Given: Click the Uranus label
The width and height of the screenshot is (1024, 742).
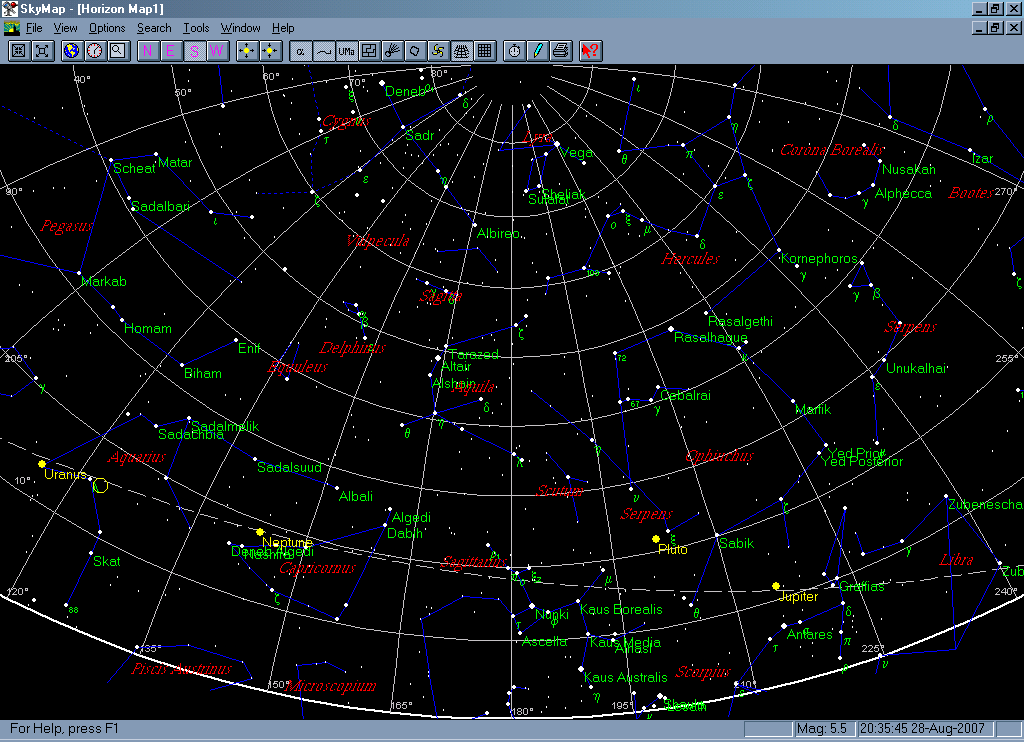Looking at the screenshot, I should [x=65, y=474].
